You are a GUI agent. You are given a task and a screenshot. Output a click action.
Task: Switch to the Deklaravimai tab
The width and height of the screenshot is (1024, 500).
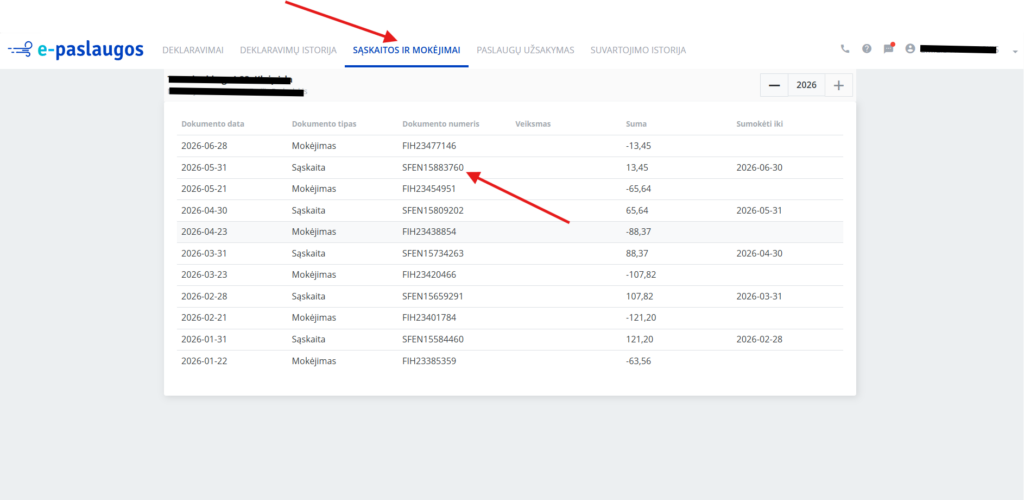(193, 50)
